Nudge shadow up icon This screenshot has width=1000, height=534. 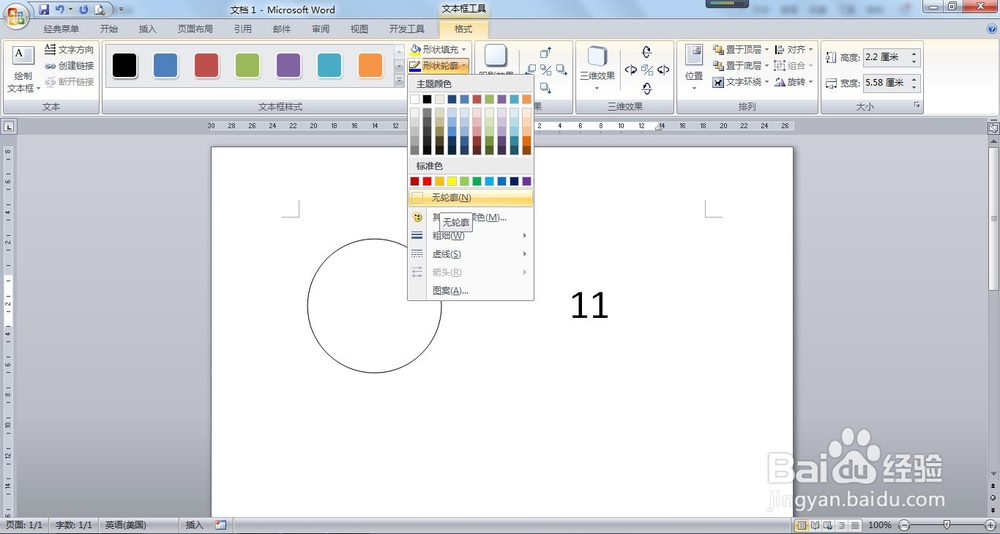click(546, 53)
